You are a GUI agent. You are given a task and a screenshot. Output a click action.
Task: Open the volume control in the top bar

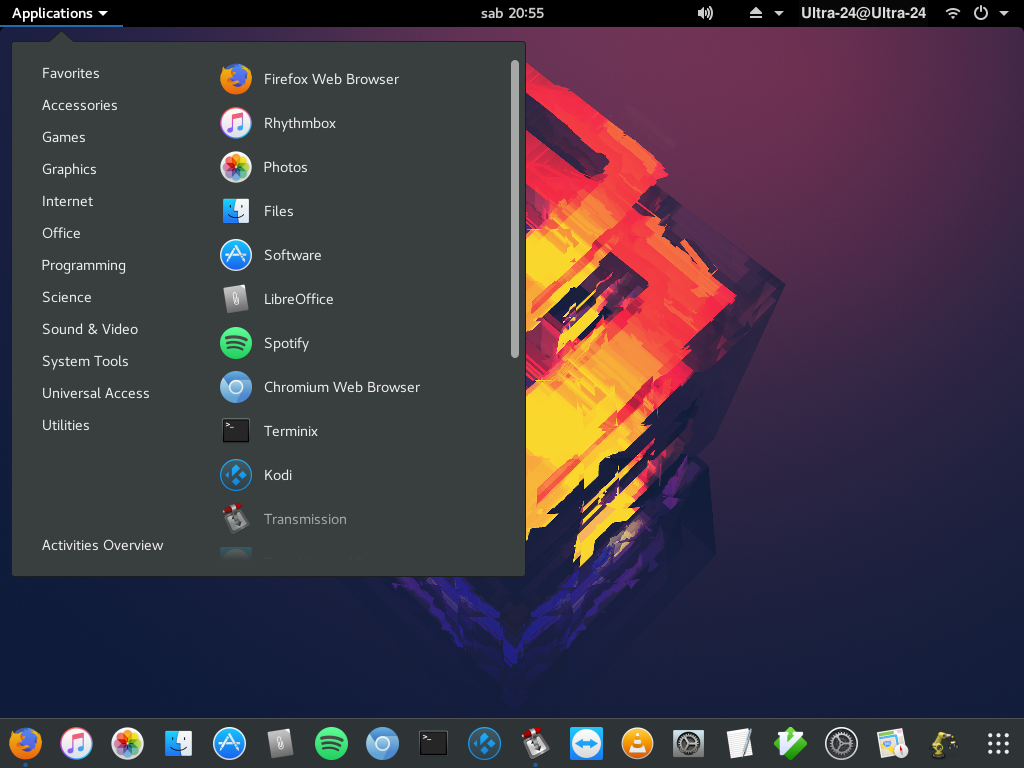pos(705,13)
